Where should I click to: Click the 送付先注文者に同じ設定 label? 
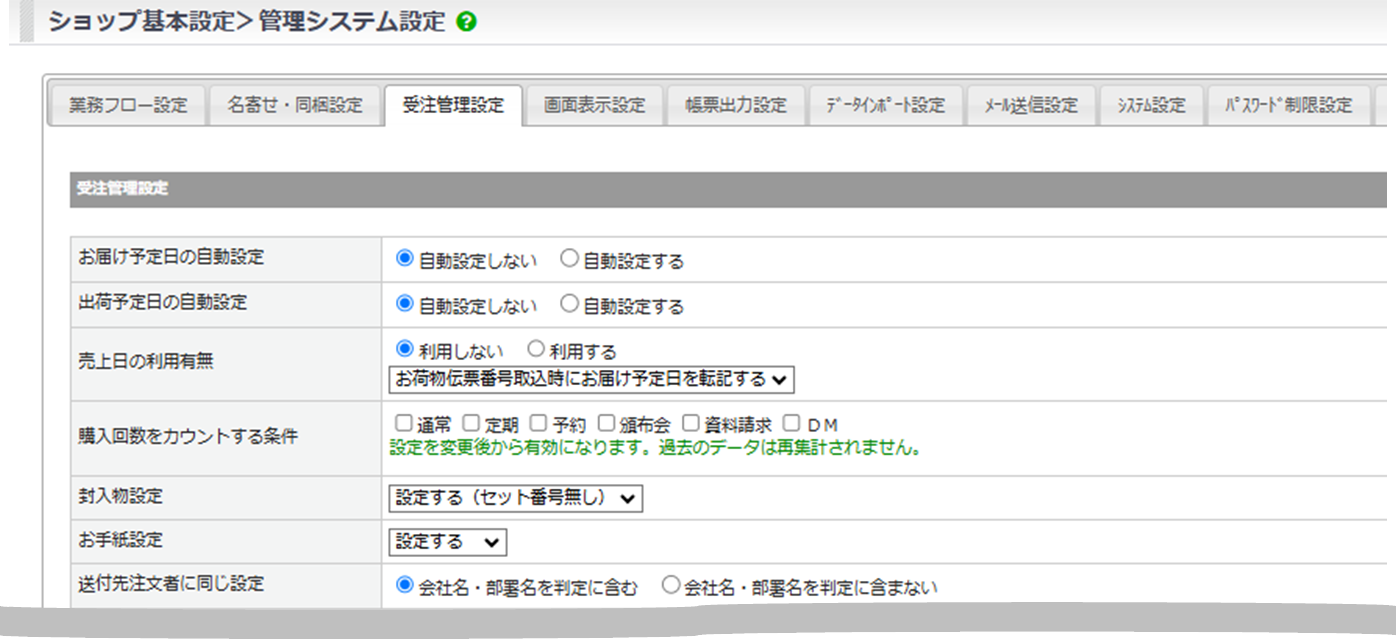171,583
